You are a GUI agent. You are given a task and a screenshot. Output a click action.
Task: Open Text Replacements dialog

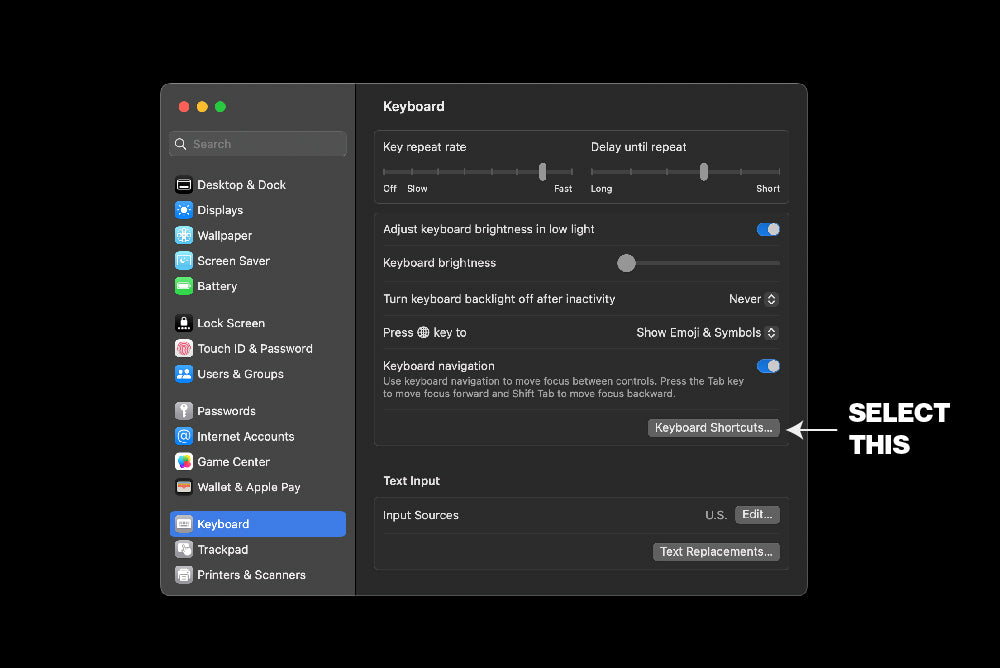(716, 552)
